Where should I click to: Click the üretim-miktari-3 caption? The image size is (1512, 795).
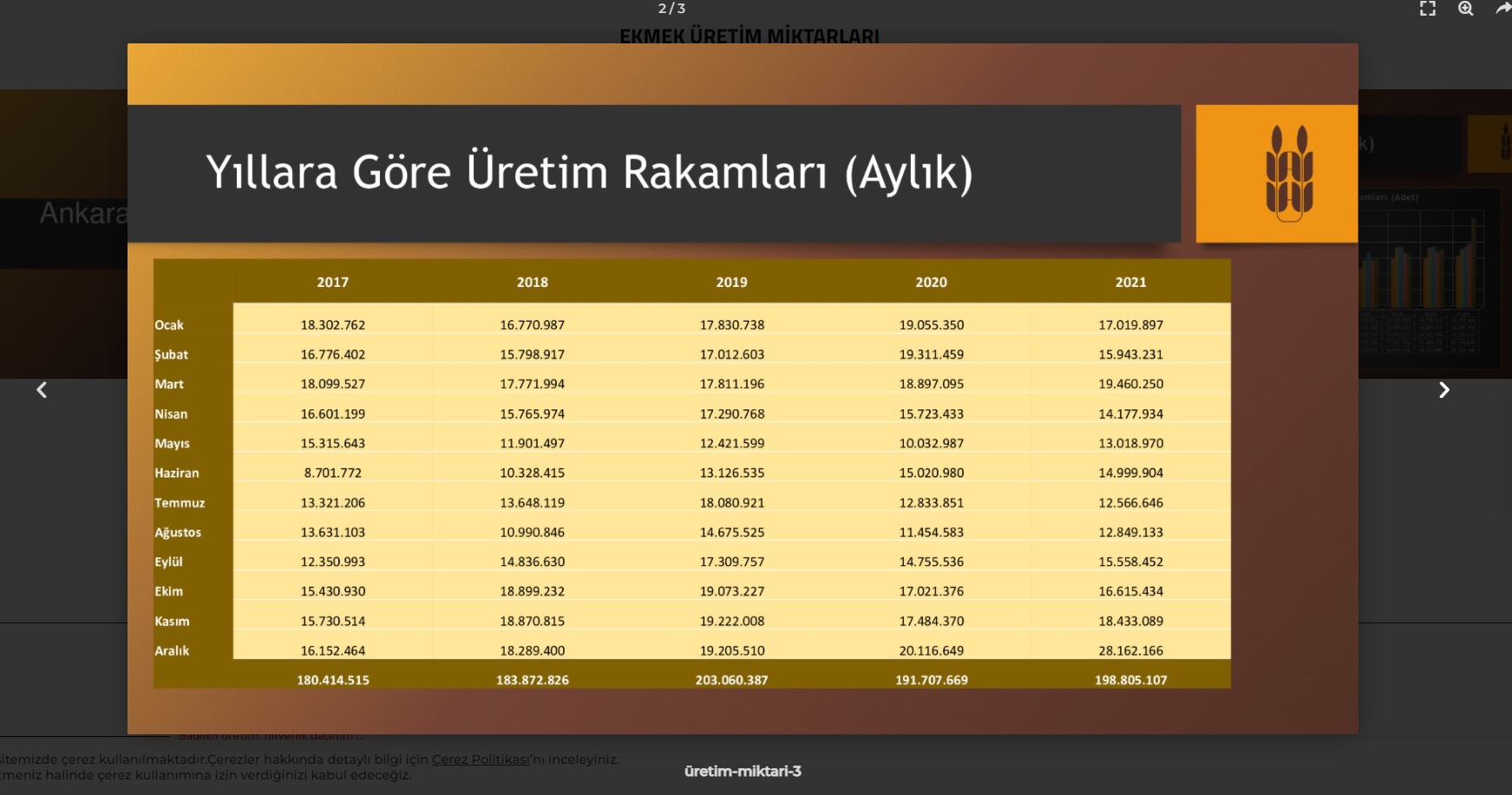tap(743, 771)
